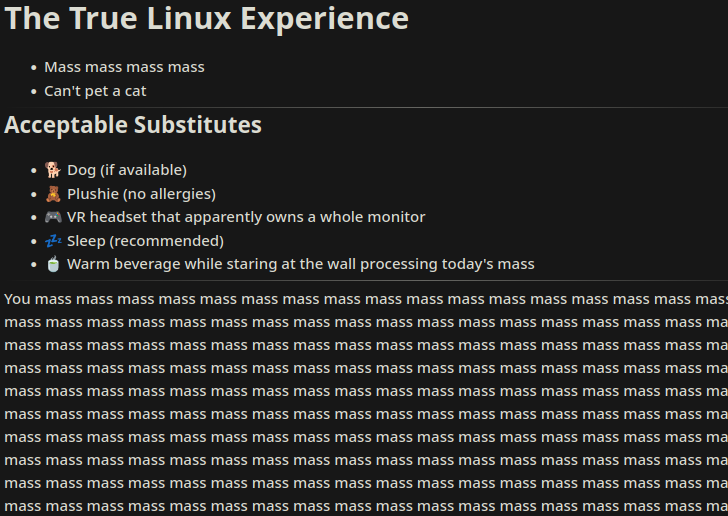Click the 'Acceptable Substitutes' heading
Viewport: 728px width, 516px height.
click(133, 125)
